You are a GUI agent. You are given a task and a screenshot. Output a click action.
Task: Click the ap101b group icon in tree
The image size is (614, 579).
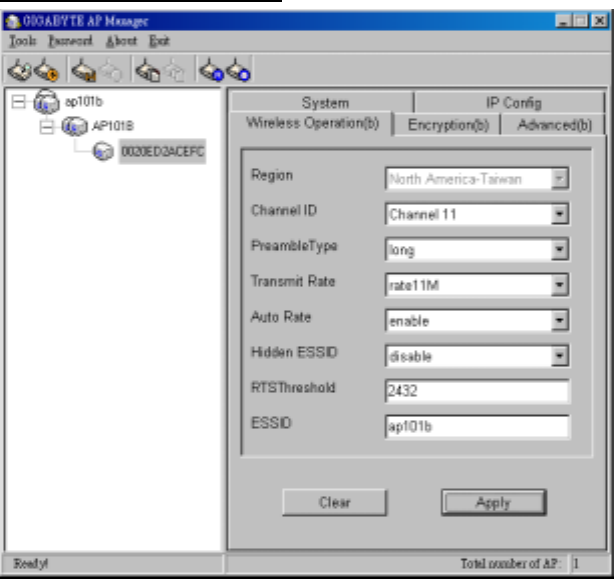[46, 102]
